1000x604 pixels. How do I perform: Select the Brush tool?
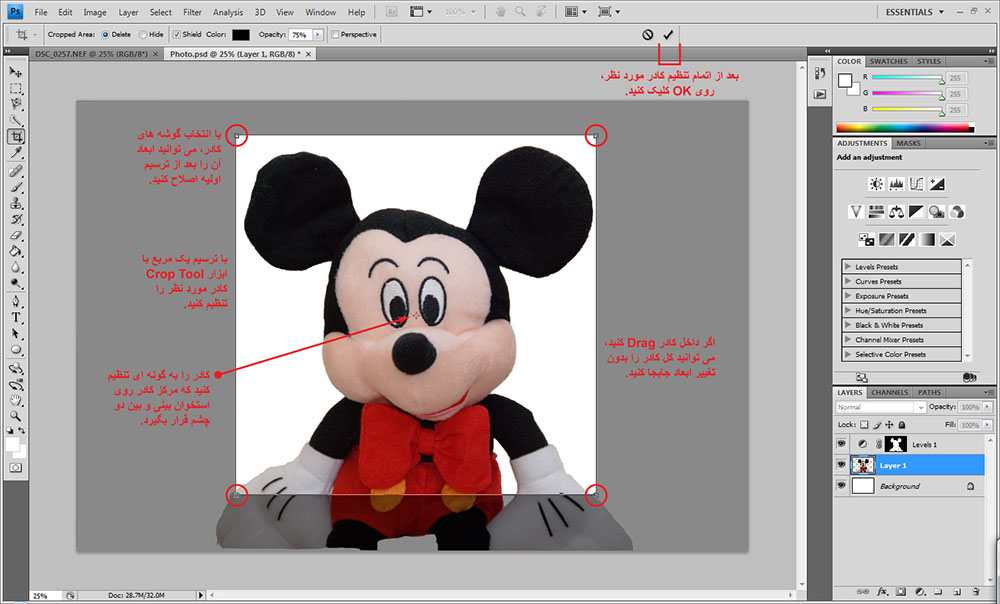[x=16, y=188]
